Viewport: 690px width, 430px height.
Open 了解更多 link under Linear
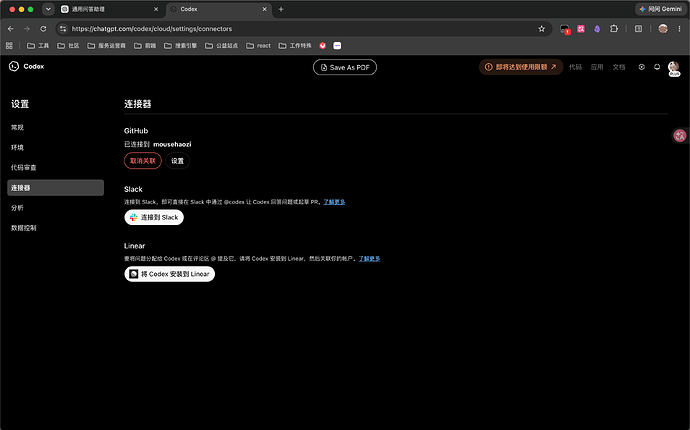[369, 258]
